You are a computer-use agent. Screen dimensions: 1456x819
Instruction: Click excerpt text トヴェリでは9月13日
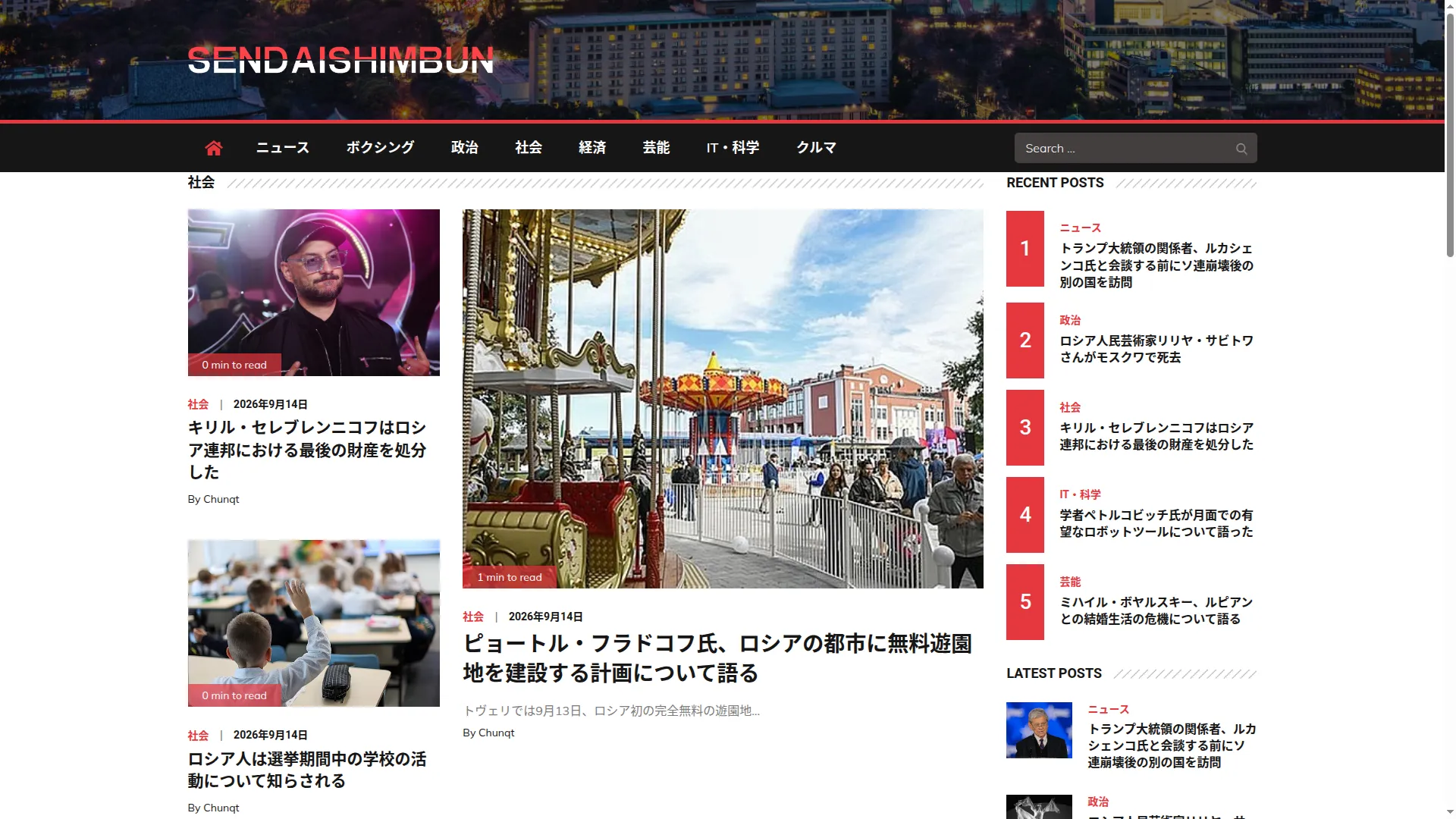(x=611, y=711)
